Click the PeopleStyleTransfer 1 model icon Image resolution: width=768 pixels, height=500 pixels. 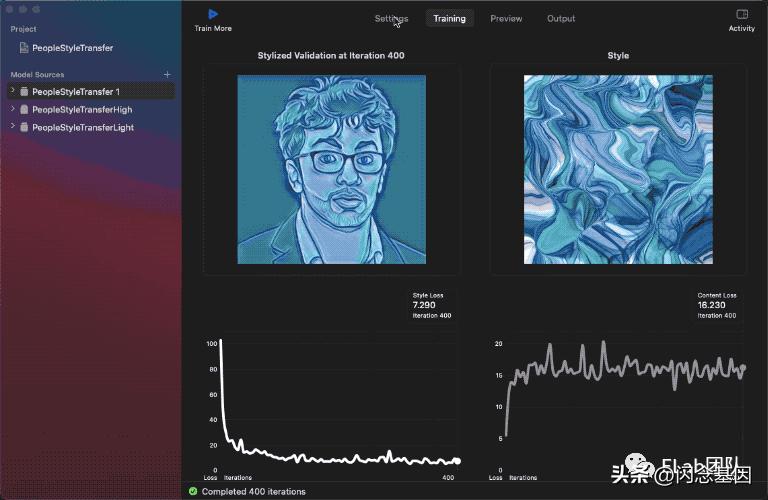click(x=24, y=91)
